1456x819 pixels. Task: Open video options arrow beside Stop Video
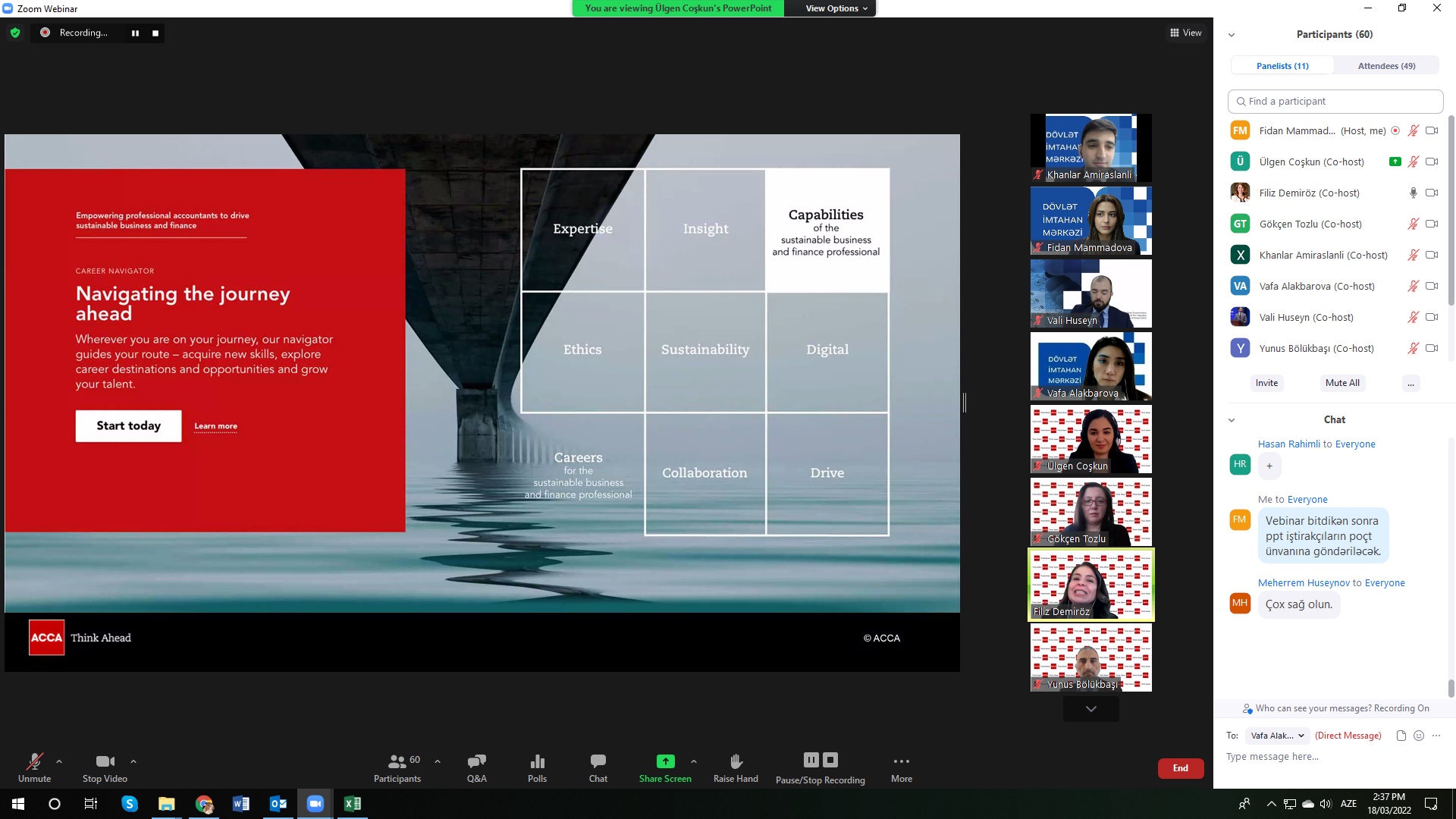tap(133, 761)
